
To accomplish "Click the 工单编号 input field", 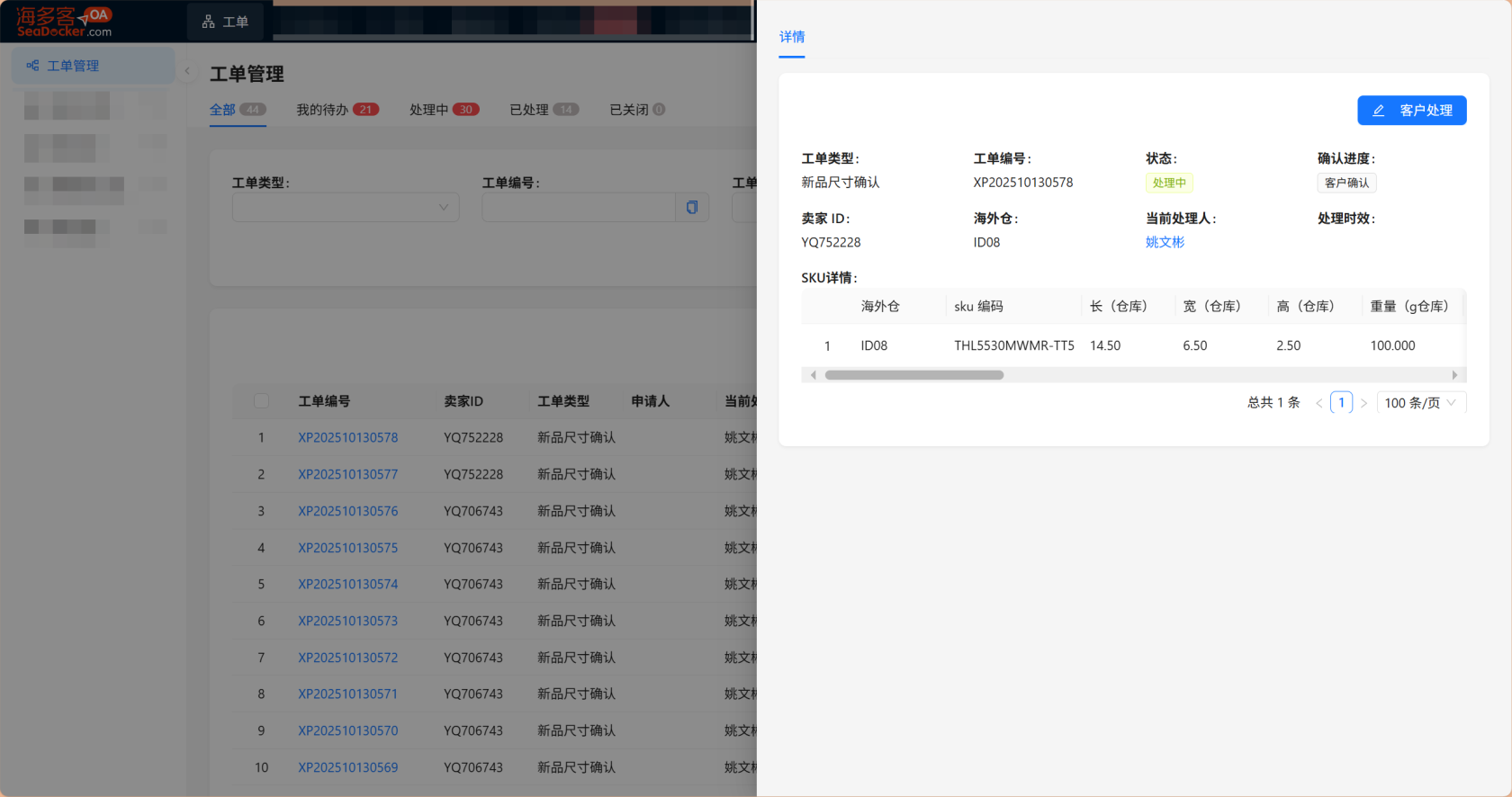I will pyautogui.click(x=579, y=208).
